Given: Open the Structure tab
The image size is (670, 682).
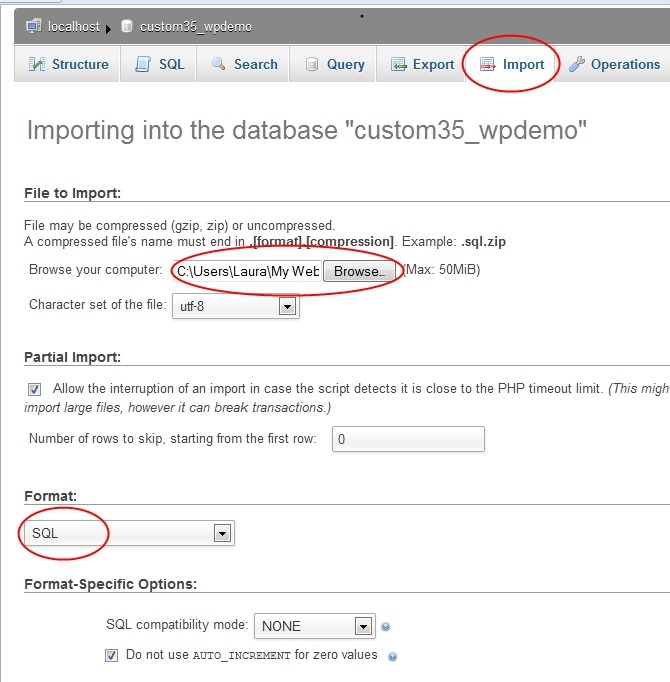Looking at the screenshot, I should (67, 64).
